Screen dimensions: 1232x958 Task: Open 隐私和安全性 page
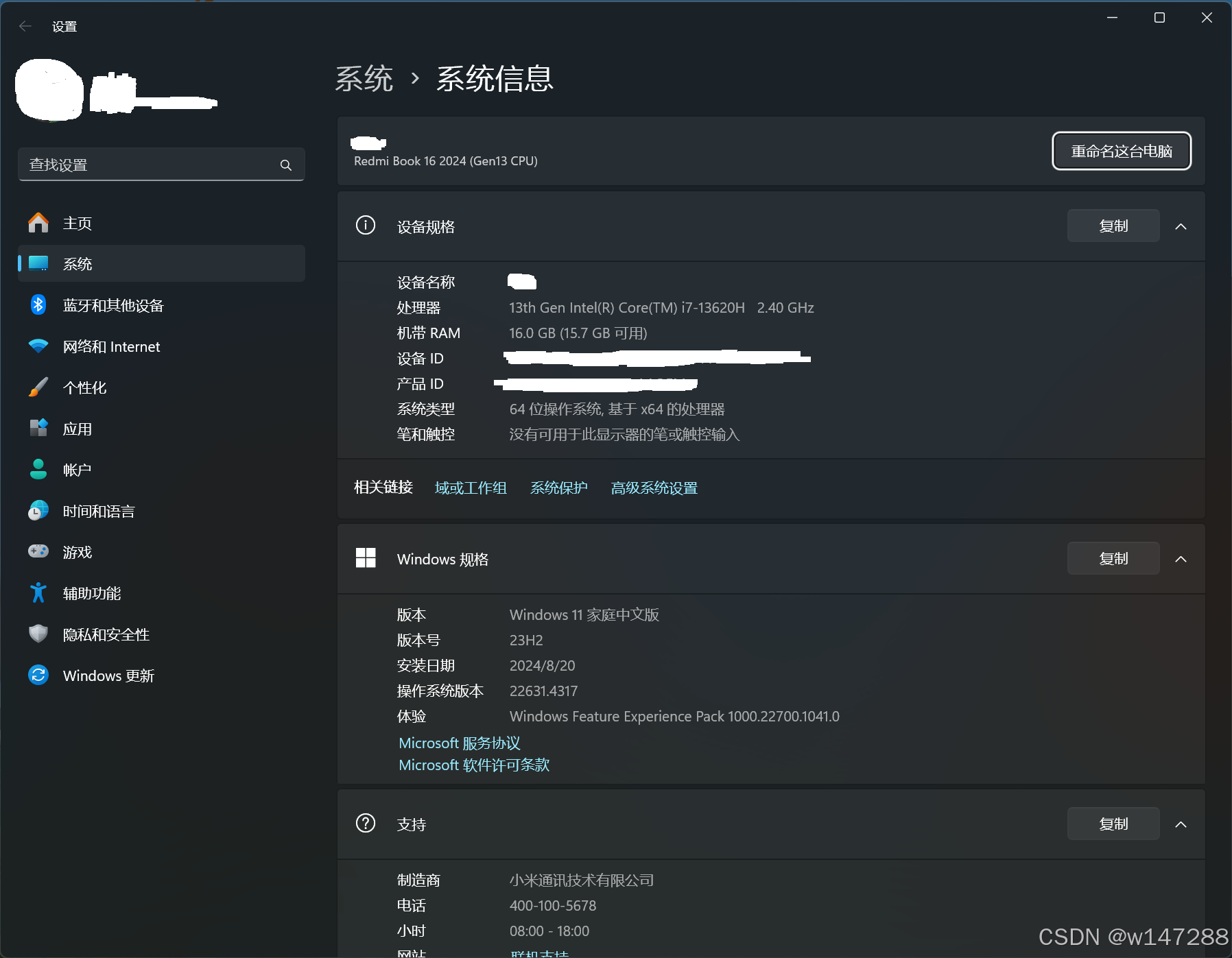161,634
